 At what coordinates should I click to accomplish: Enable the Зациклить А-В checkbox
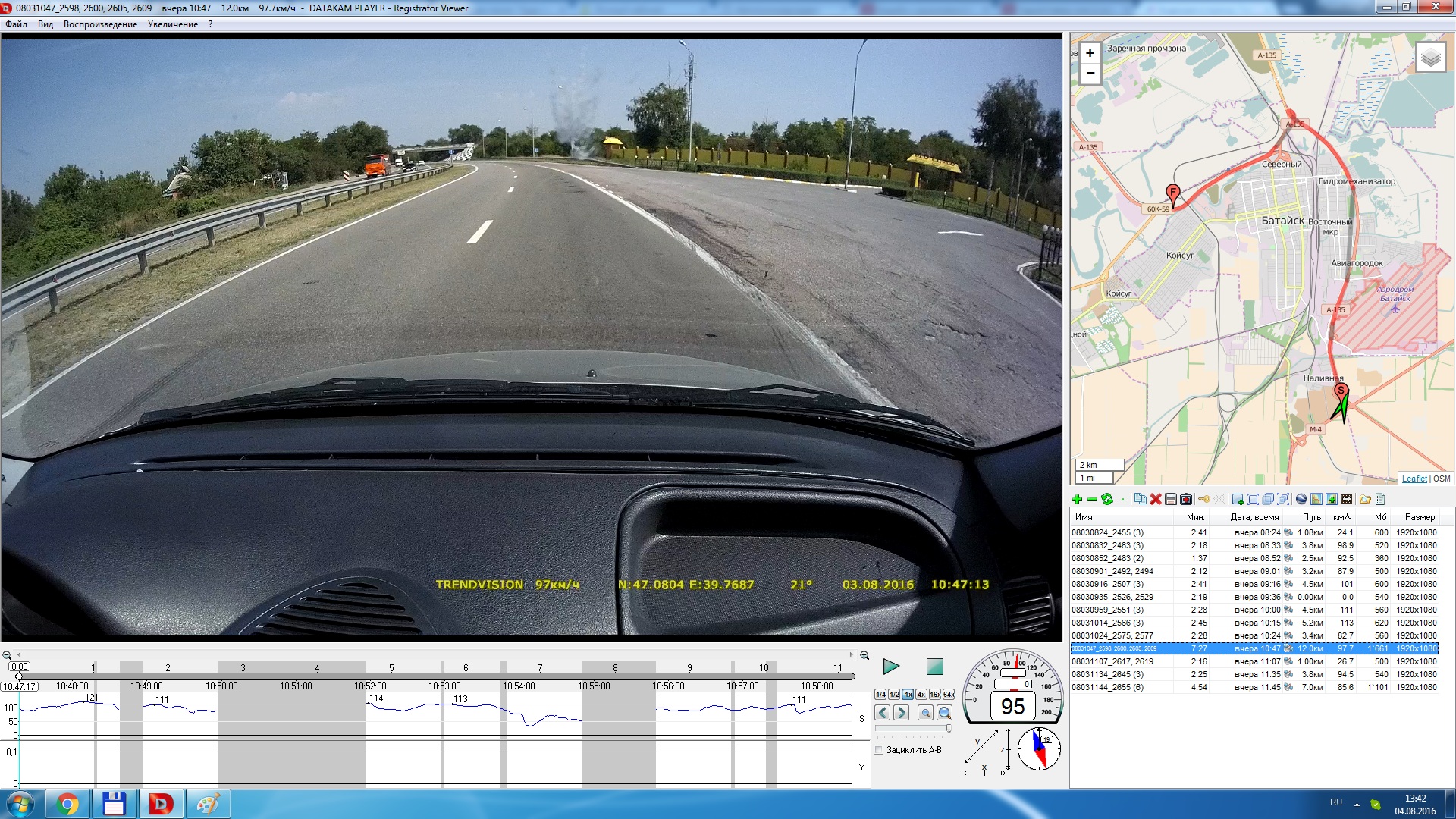pos(879,750)
